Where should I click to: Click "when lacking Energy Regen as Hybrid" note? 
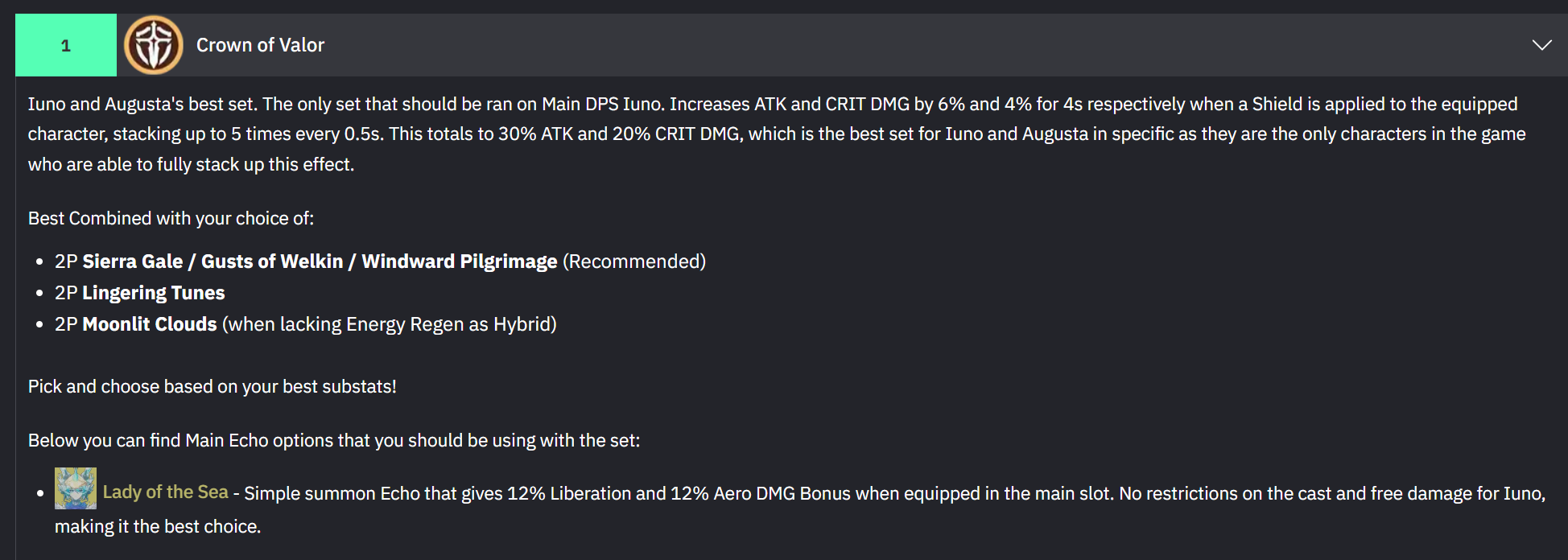[390, 324]
